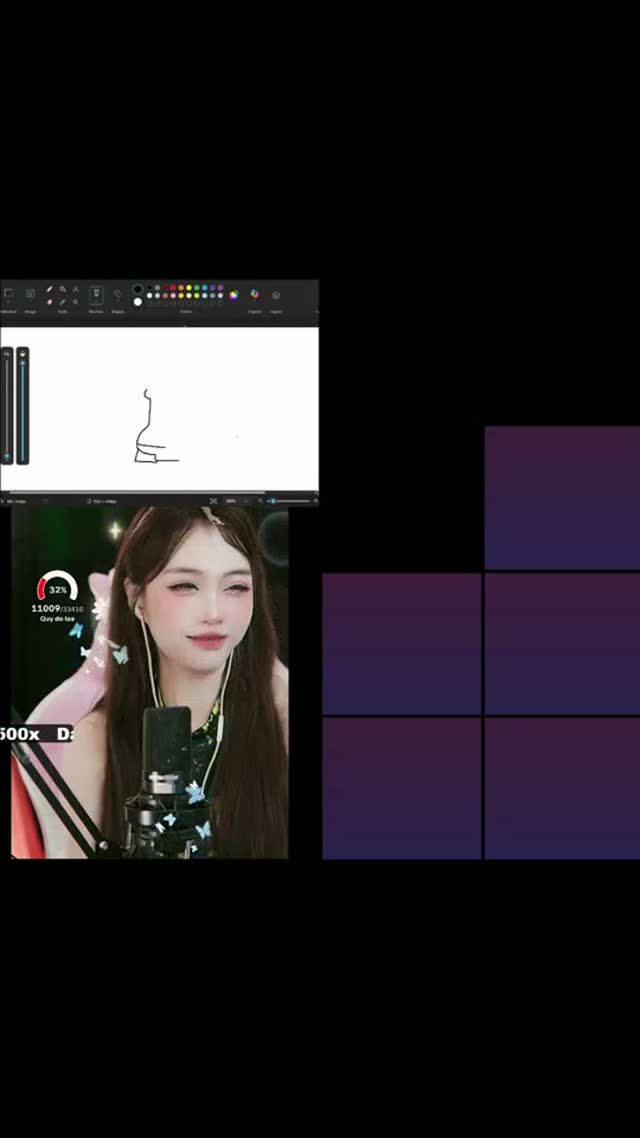The height and width of the screenshot is (1138, 640).
Task: Open the Copilot menu
Action: pyautogui.click(x=255, y=294)
